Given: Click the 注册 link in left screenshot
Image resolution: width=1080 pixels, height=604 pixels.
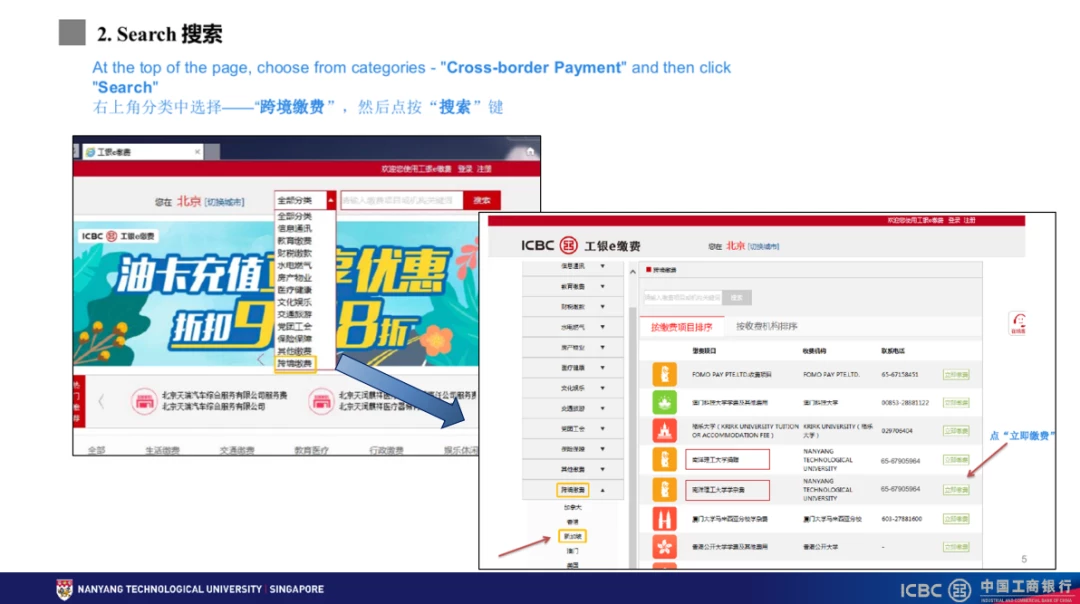Looking at the screenshot, I should click(x=485, y=169).
